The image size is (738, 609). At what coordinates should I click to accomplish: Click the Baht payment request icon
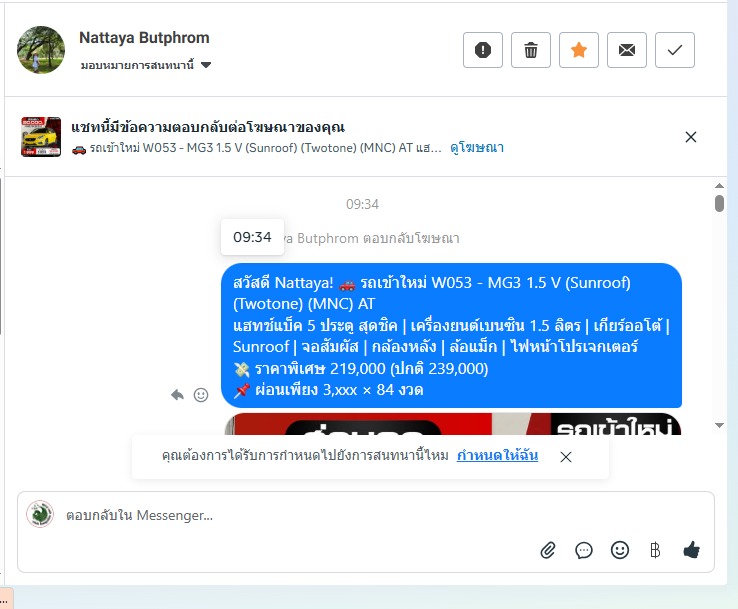coord(655,550)
